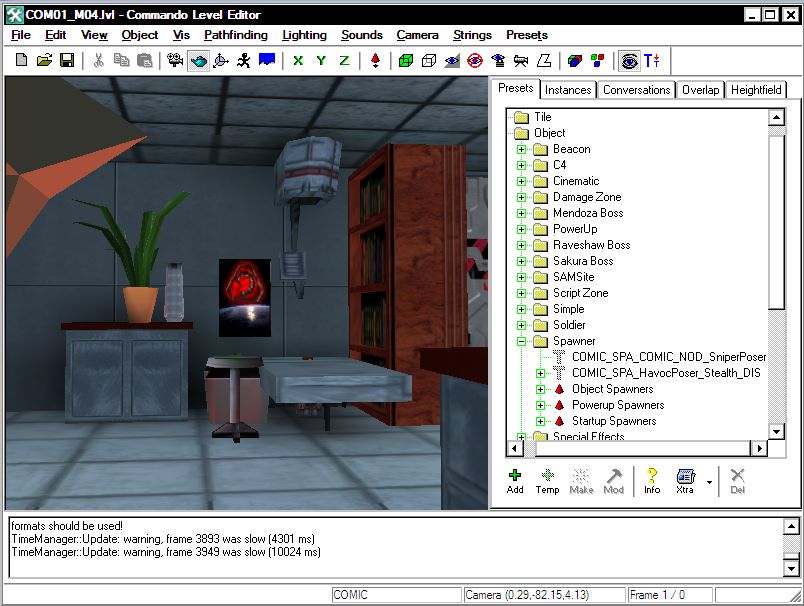Click the red drop-to-ground arrow icon

375,61
